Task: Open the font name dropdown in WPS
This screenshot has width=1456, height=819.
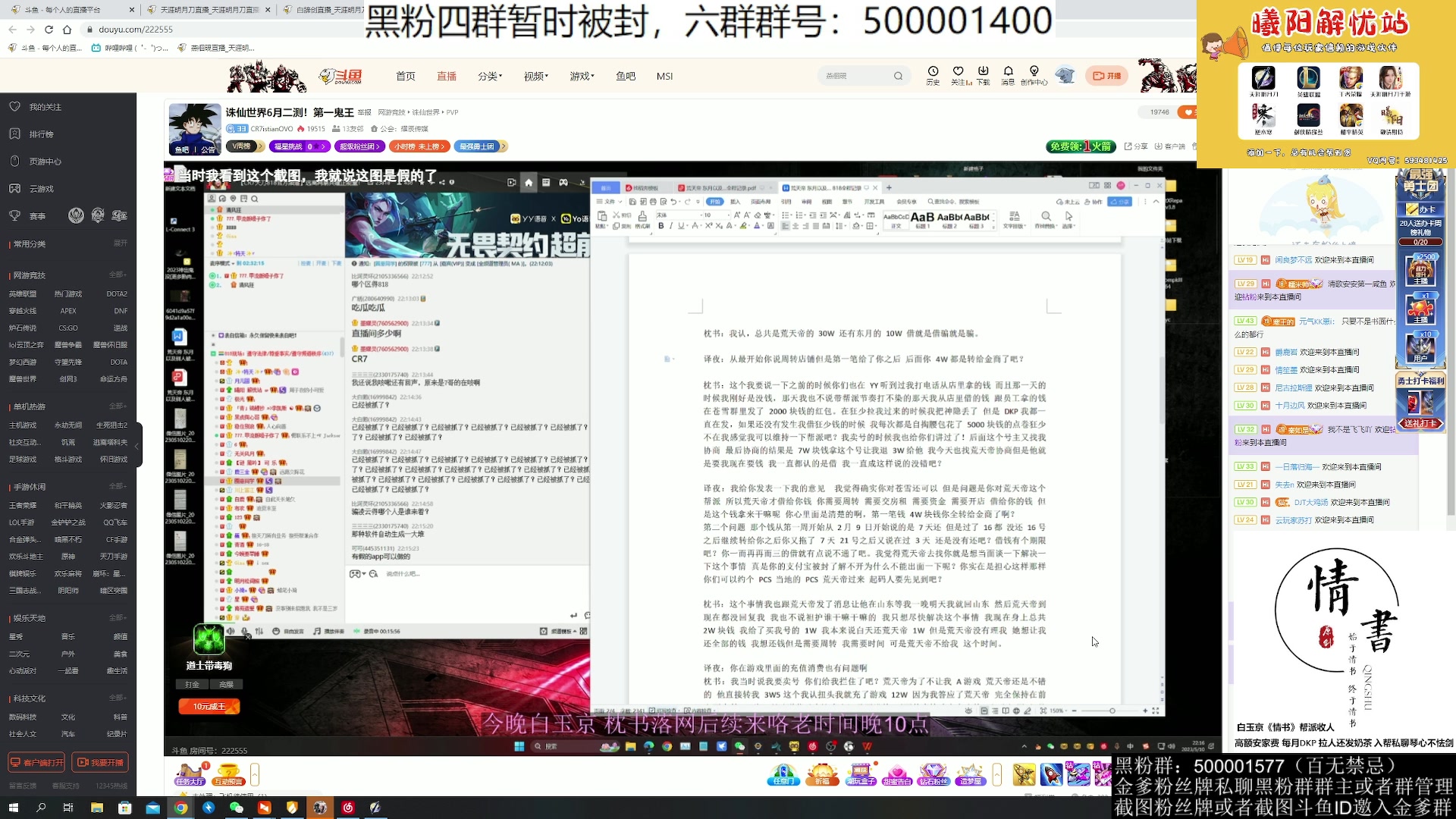Action: click(701, 215)
